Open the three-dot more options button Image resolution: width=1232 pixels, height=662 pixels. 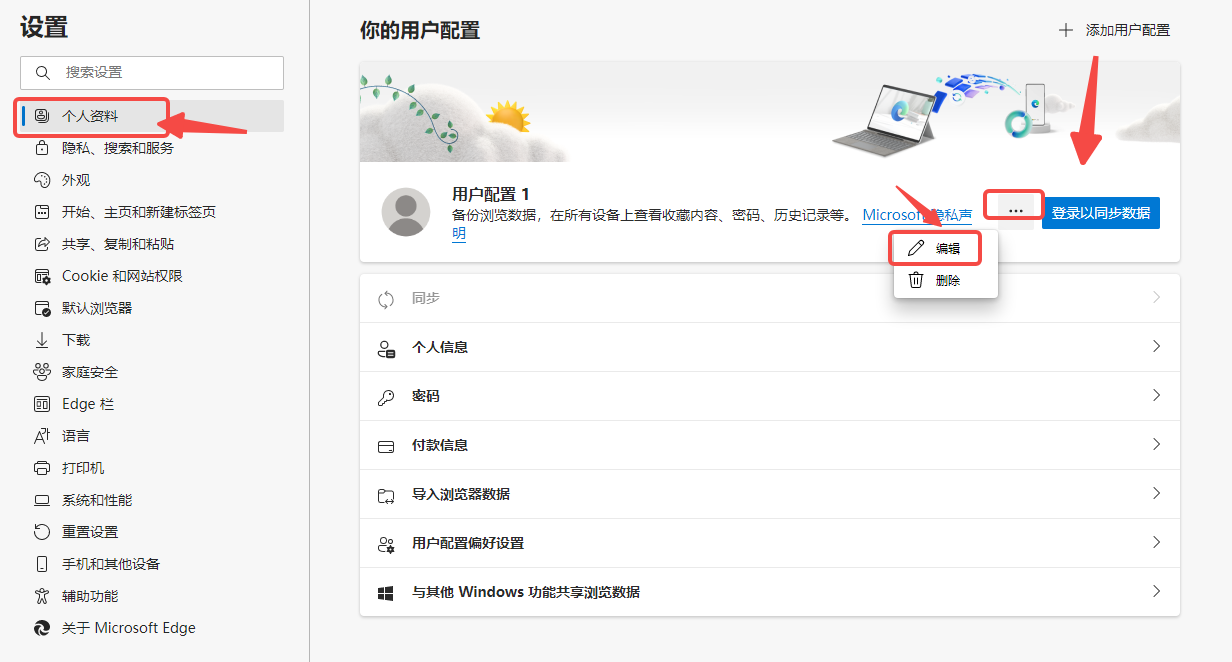pyautogui.click(x=1015, y=211)
